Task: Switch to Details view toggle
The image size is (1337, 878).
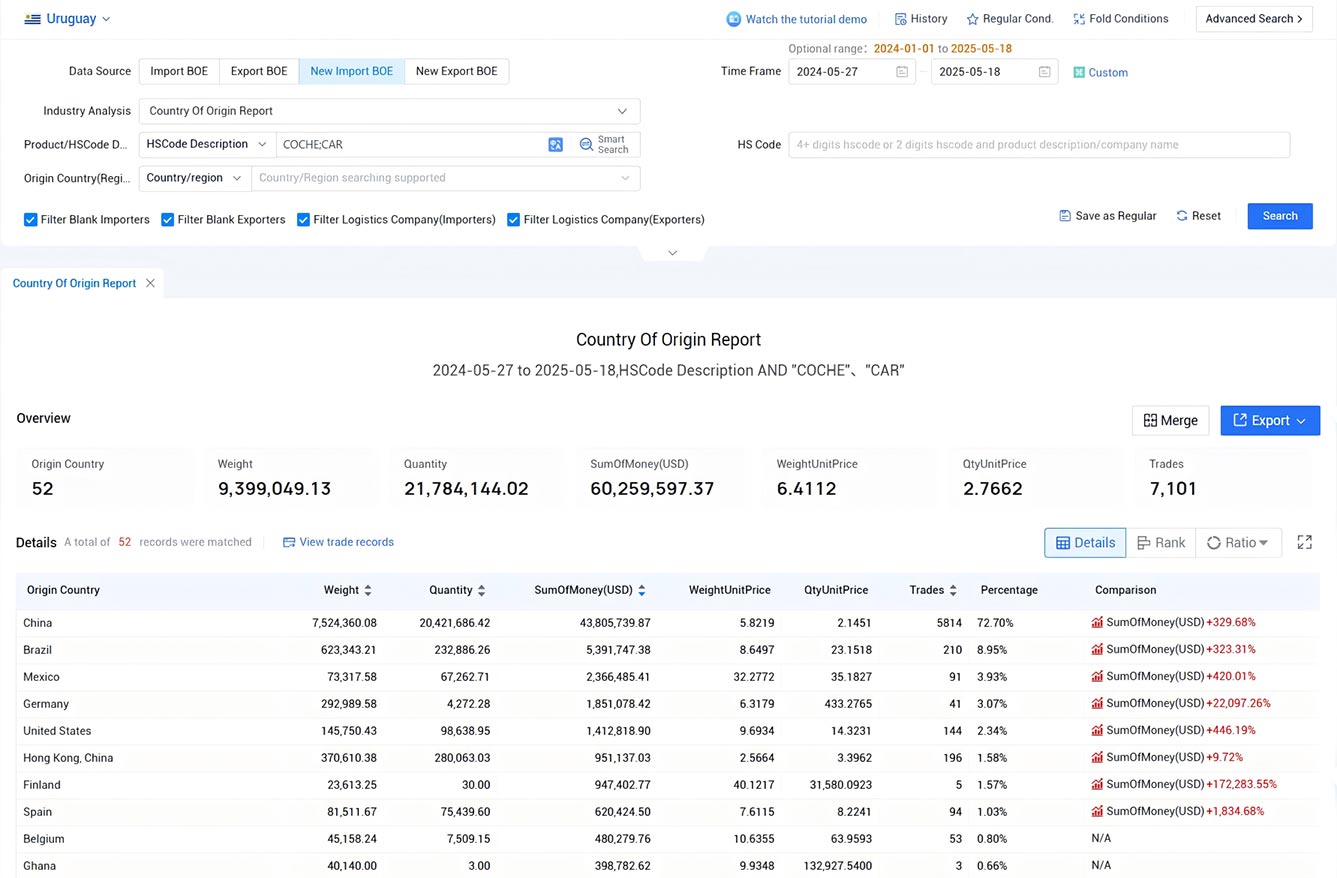Action: click(x=1085, y=543)
